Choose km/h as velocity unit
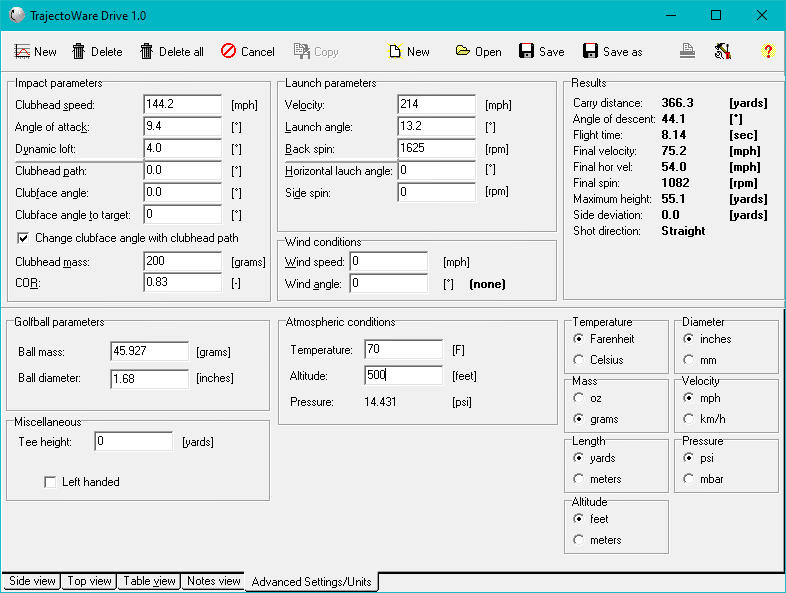786x593 pixels. pyautogui.click(x=689, y=419)
